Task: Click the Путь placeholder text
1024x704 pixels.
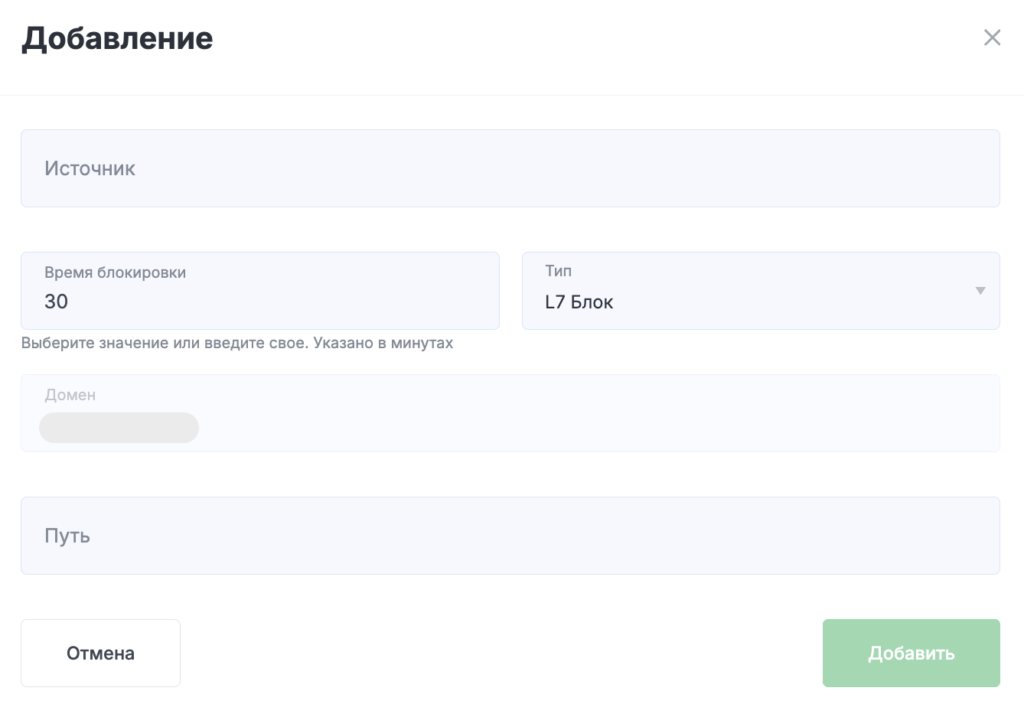Action: (x=67, y=536)
